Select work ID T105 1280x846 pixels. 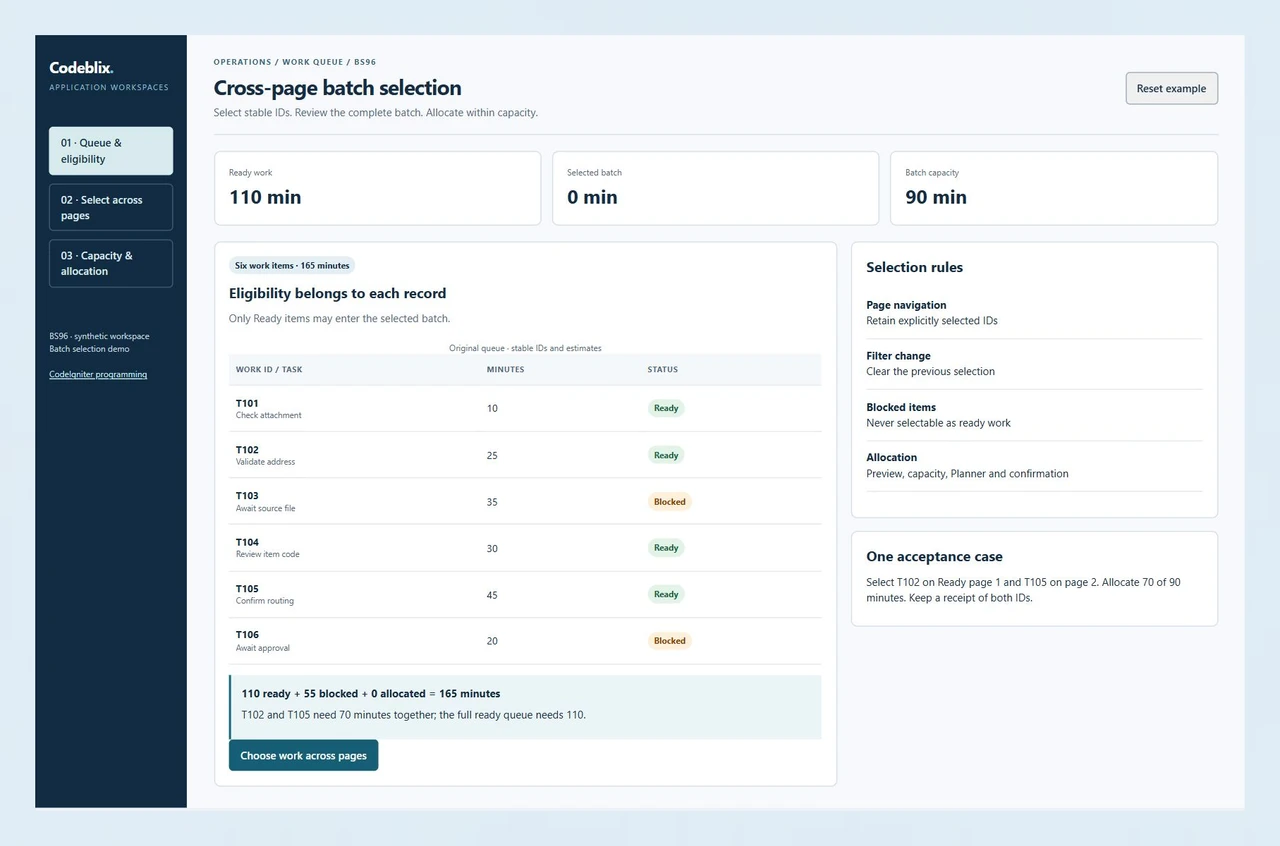[247, 589]
